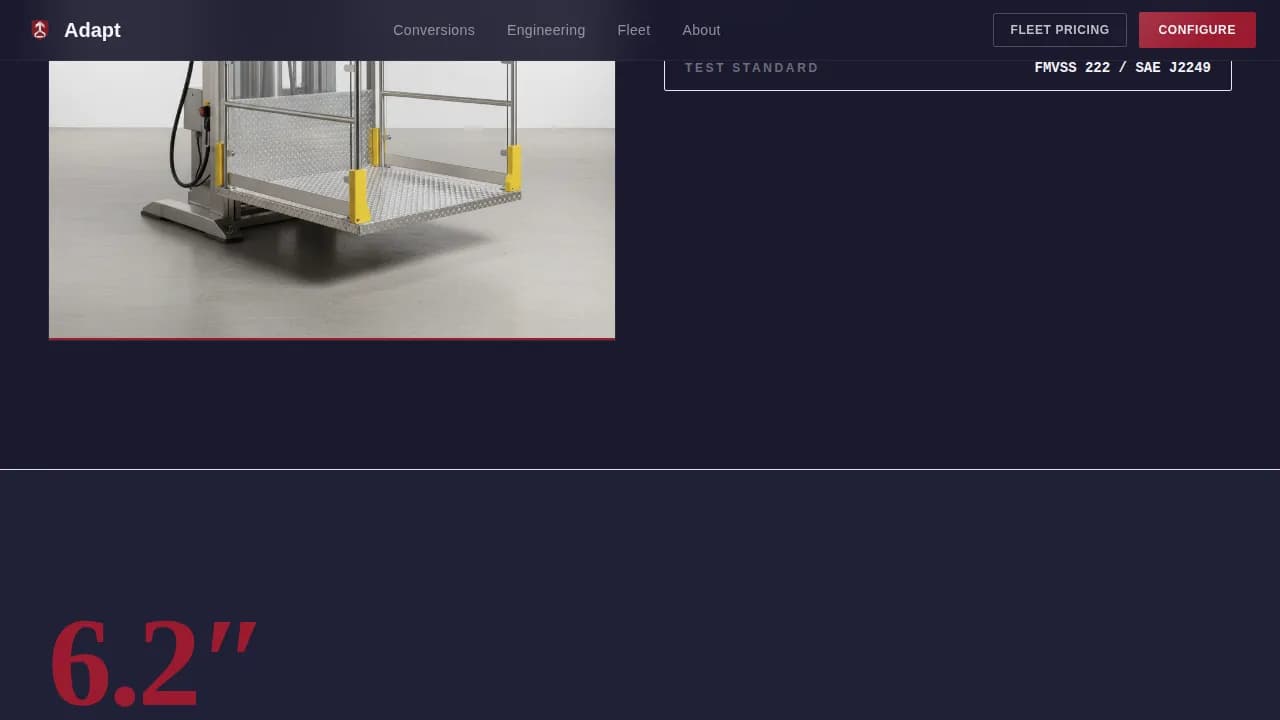This screenshot has height=720, width=1280.
Task: Open the Conversions menu
Action: click(434, 30)
